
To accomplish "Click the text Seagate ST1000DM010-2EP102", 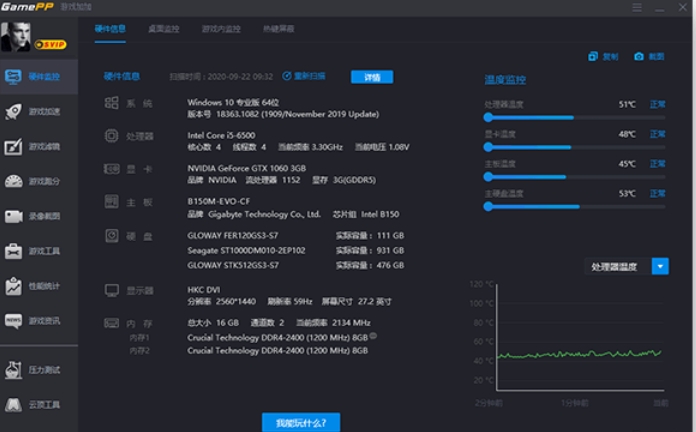I will 246,250.
